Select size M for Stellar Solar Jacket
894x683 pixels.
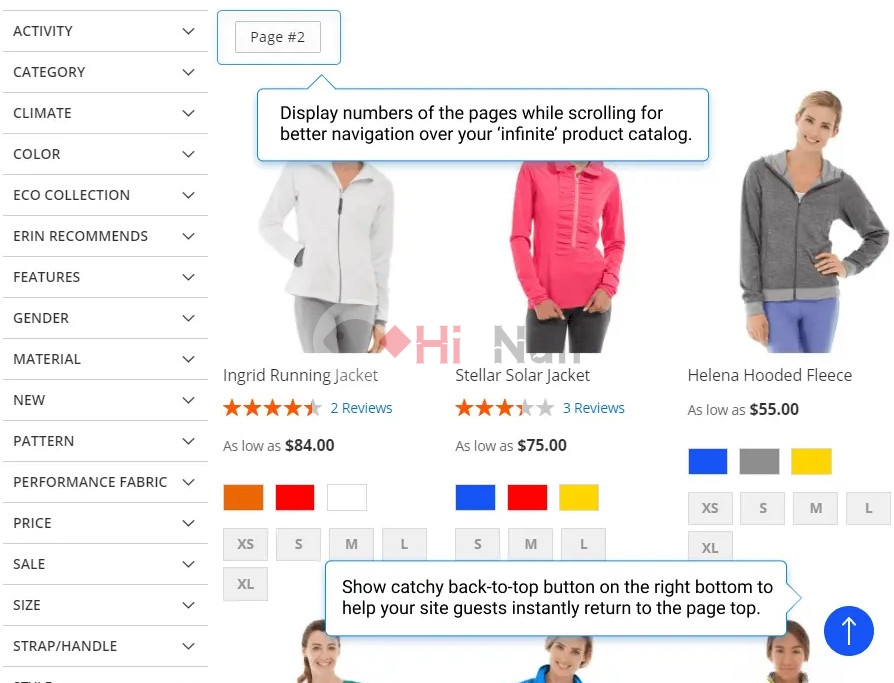click(x=530, y=544)
